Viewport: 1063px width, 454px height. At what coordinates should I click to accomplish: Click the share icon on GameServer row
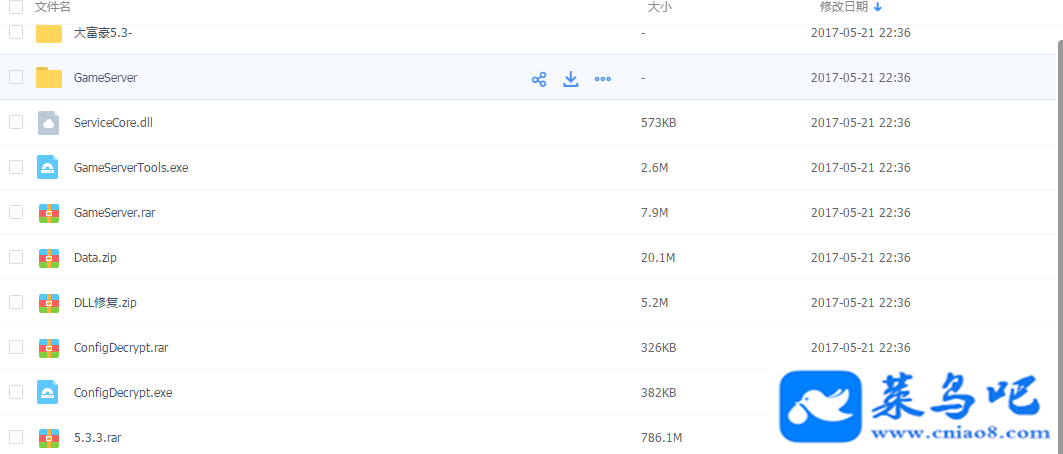pos(539,79)
